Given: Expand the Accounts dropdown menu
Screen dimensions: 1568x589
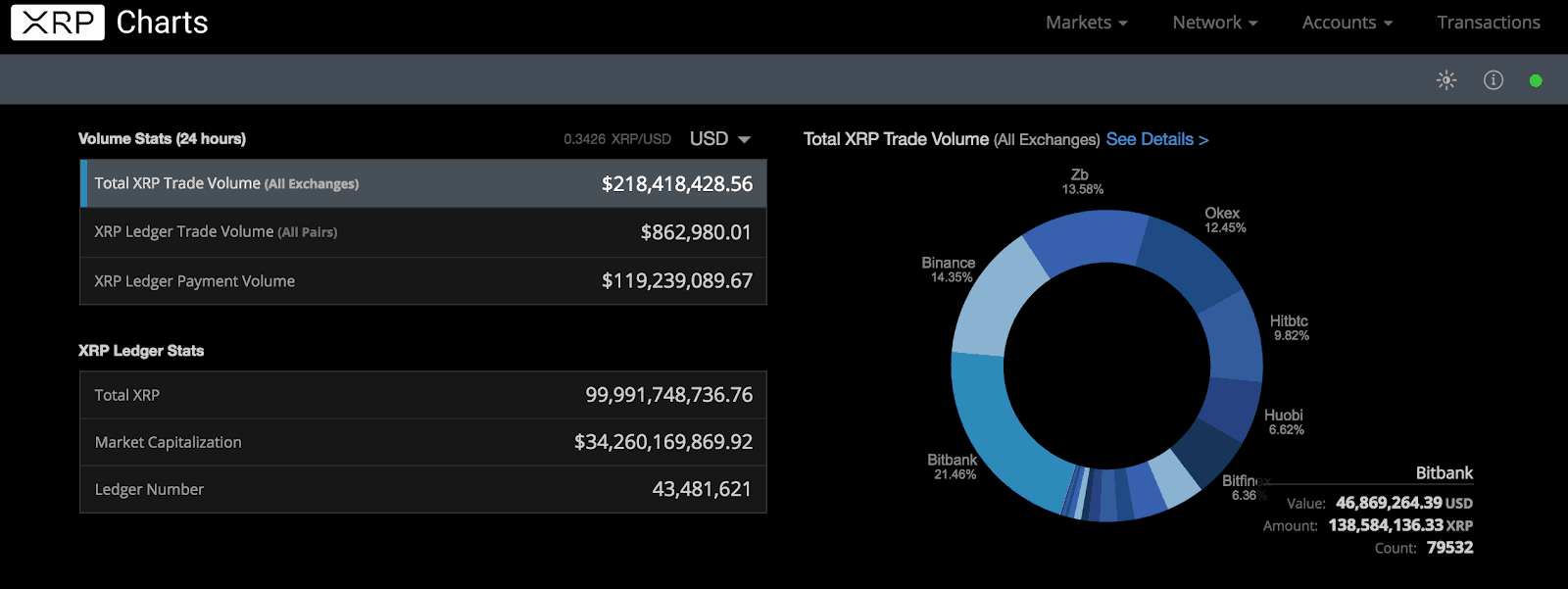Looking at the screenshot, I should coord(1347,23).
